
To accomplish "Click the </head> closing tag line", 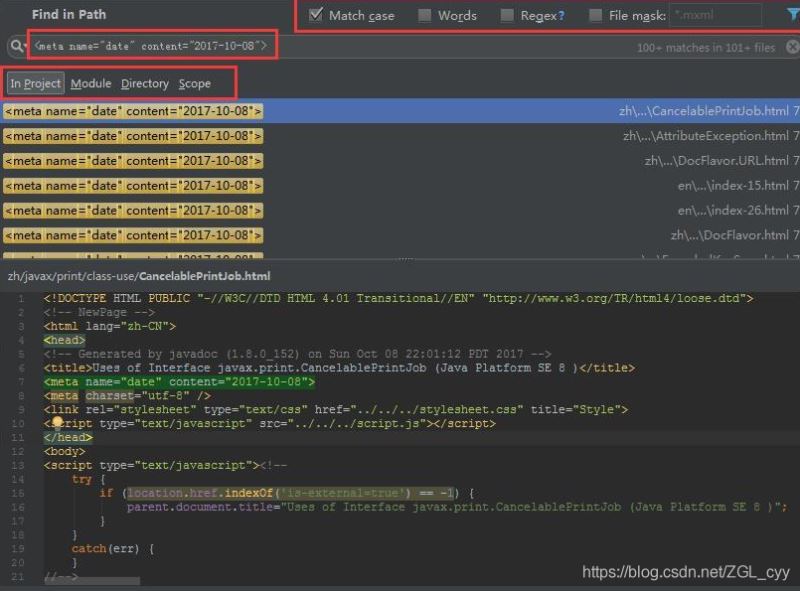I will 68,437.
